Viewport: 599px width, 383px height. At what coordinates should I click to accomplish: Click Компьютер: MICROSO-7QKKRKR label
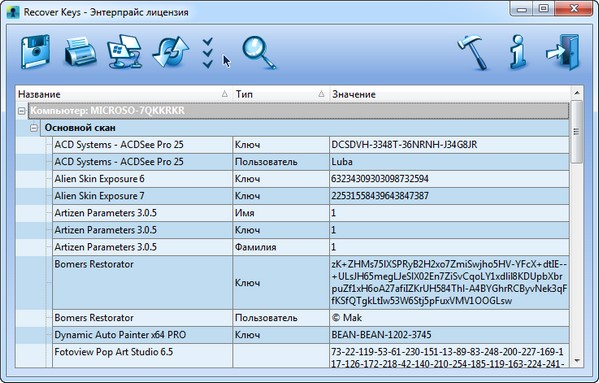pyautogui.click(x=107, y=111)
